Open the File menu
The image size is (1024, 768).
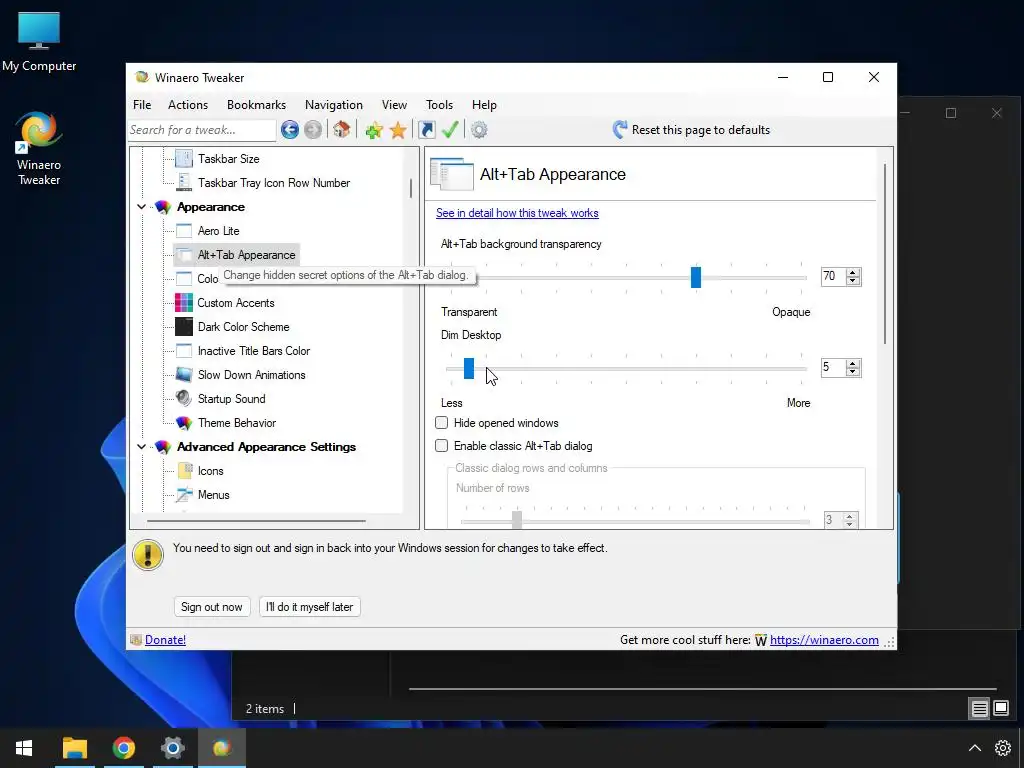[142, 104]
